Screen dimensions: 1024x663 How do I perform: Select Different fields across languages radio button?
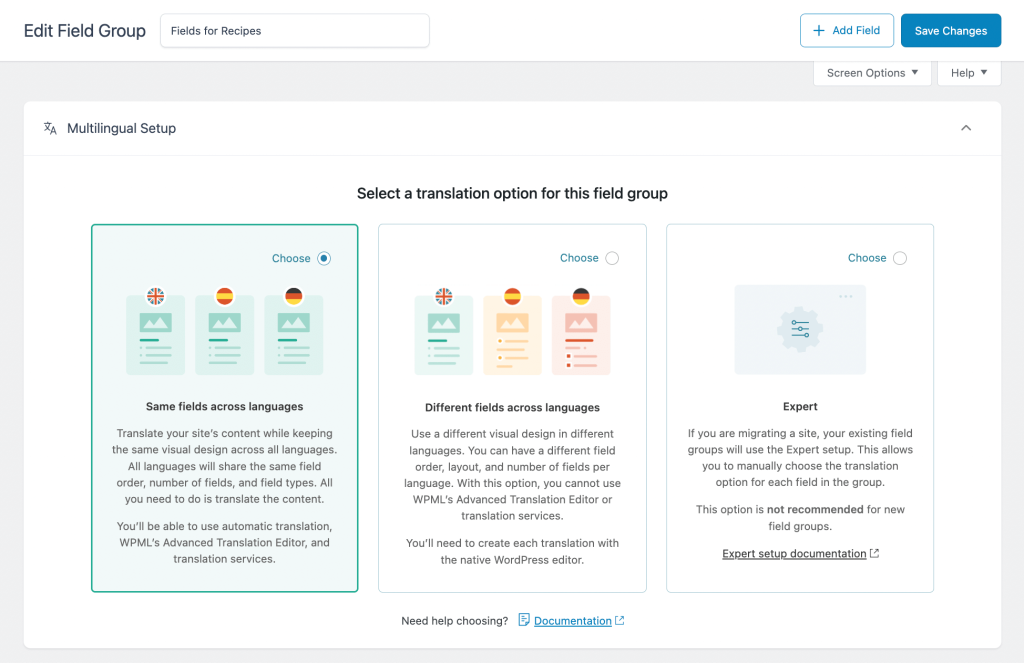pyautogui.click(x=612, y=258)
